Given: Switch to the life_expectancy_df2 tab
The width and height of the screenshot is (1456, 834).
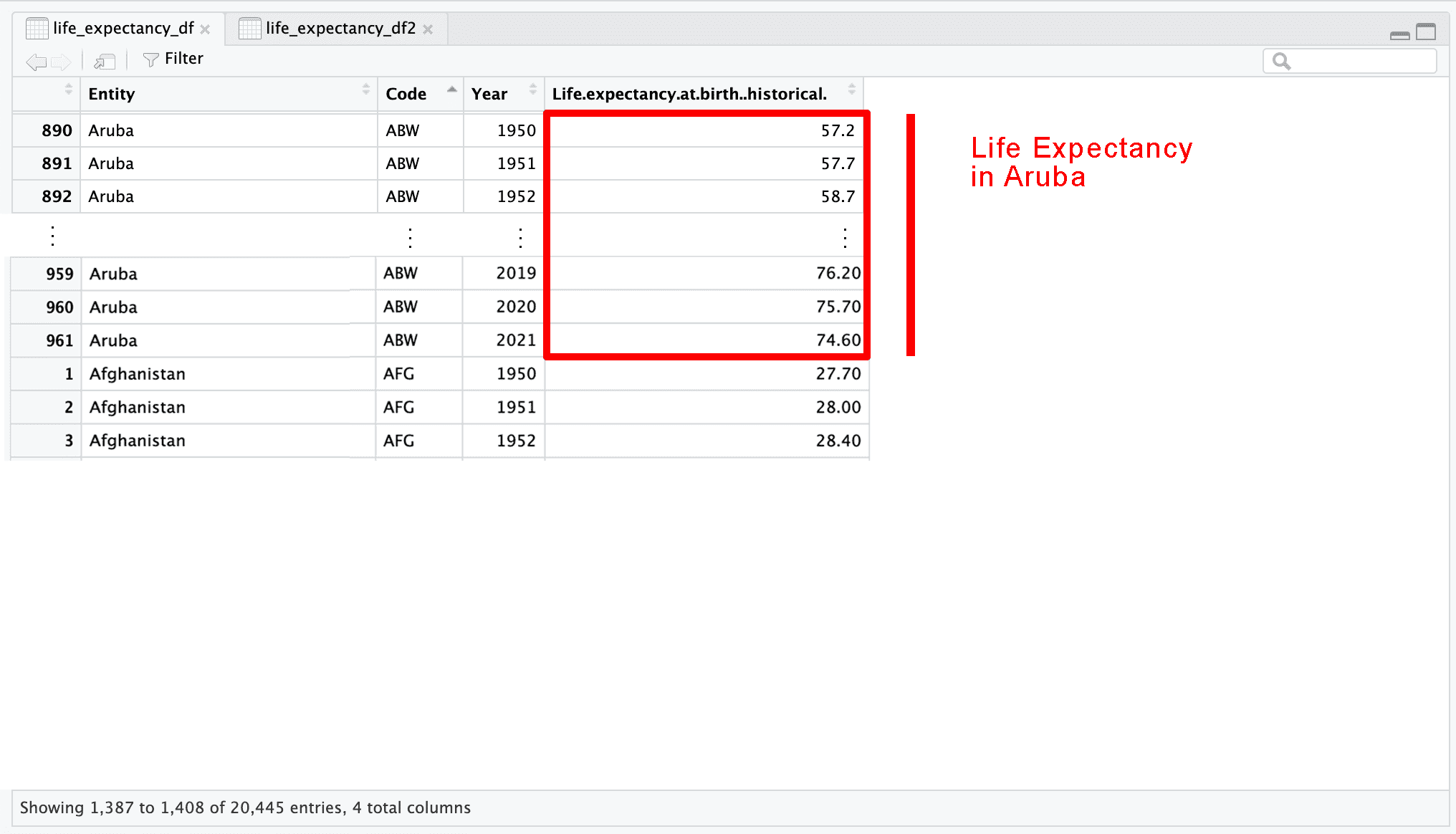Looking at the screenshot, I should click(x=340, y=28).
